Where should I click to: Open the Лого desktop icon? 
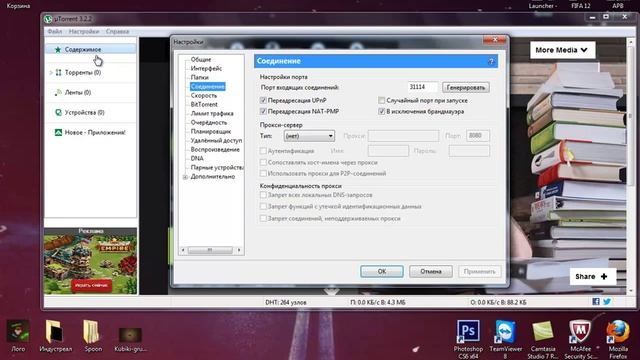18,331
